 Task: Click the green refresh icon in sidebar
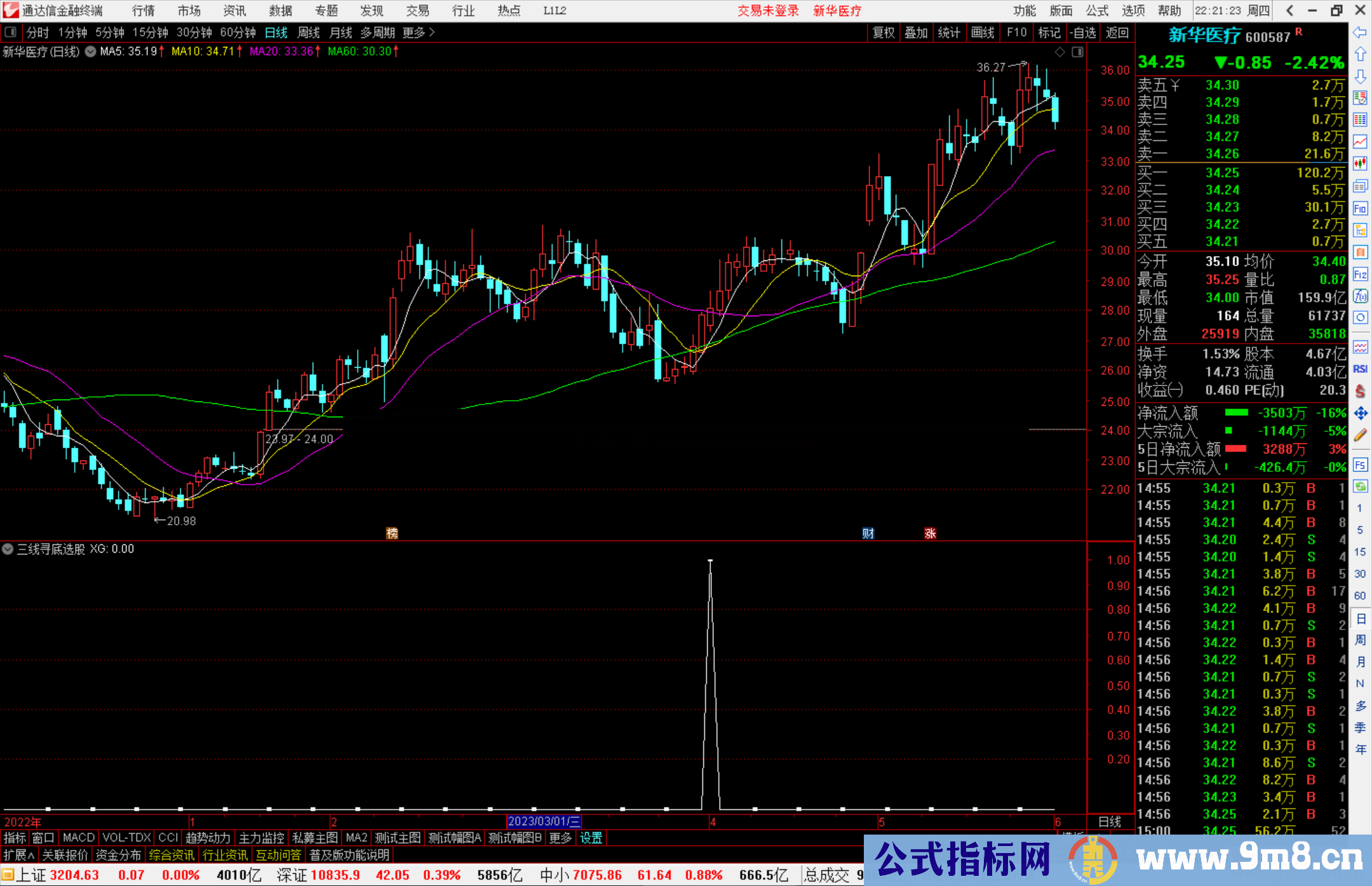pos(1360,487)
